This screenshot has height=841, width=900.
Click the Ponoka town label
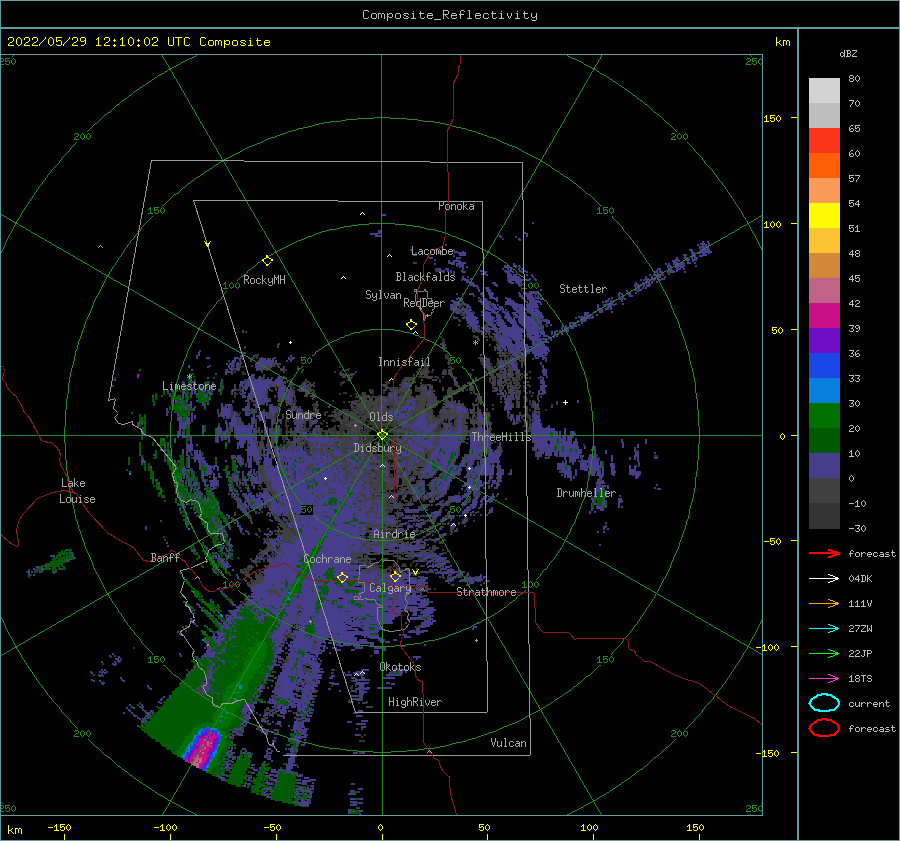[x=456, y=206]
